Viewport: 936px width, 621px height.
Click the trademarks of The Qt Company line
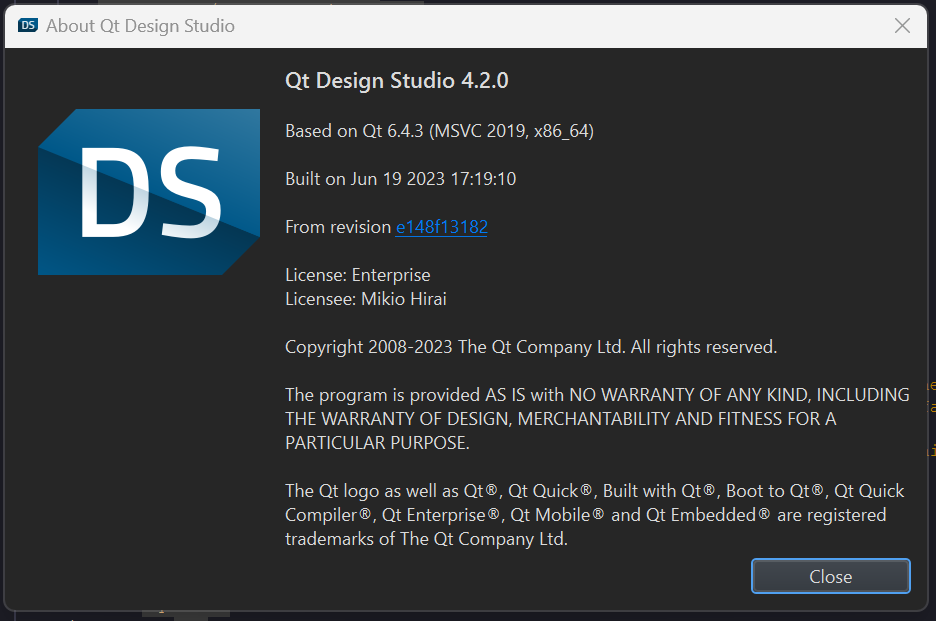coord(426,539)
